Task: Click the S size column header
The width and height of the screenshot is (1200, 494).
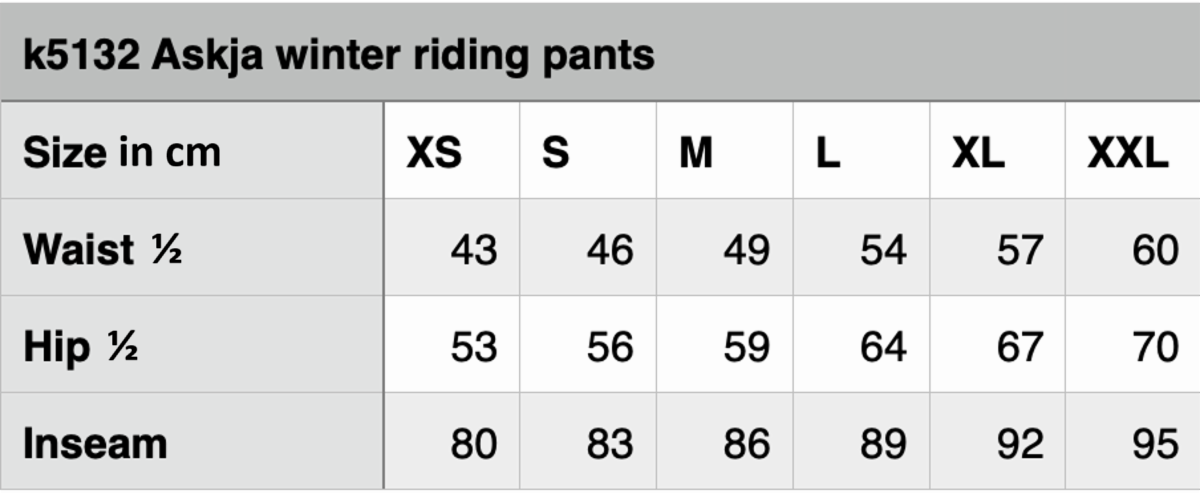Action: click(556, 154)
